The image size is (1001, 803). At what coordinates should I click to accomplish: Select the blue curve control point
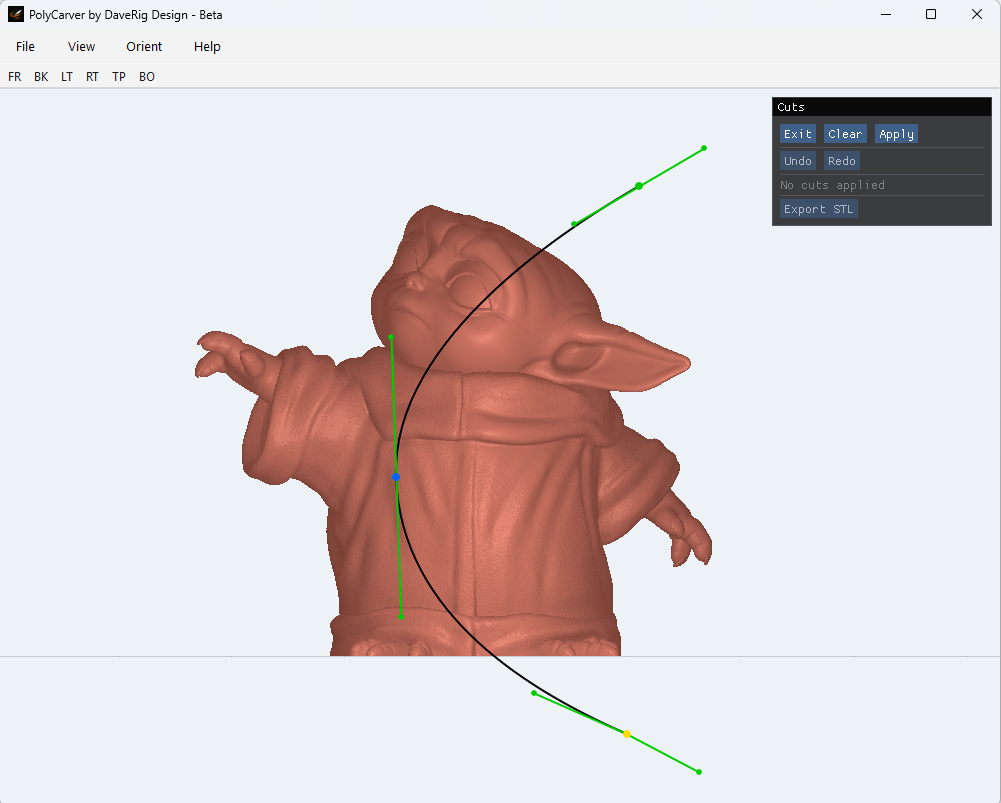click(396, 477)
